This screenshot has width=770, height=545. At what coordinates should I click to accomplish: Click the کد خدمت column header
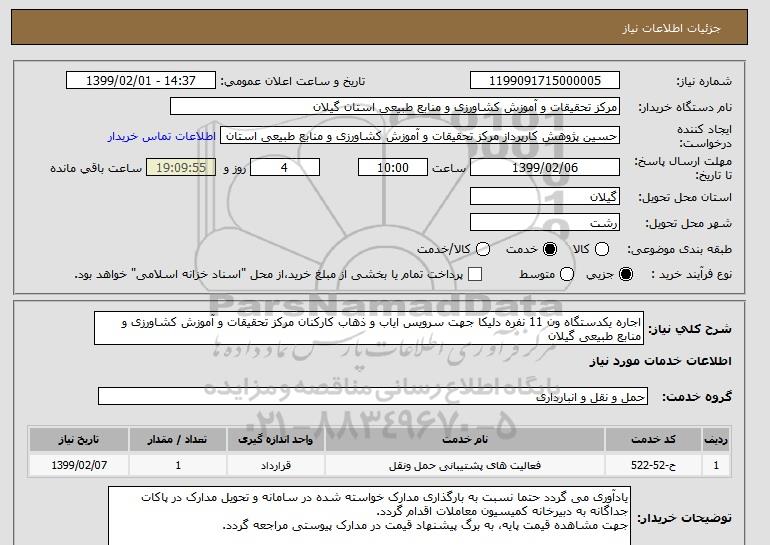tap(653, 439)
